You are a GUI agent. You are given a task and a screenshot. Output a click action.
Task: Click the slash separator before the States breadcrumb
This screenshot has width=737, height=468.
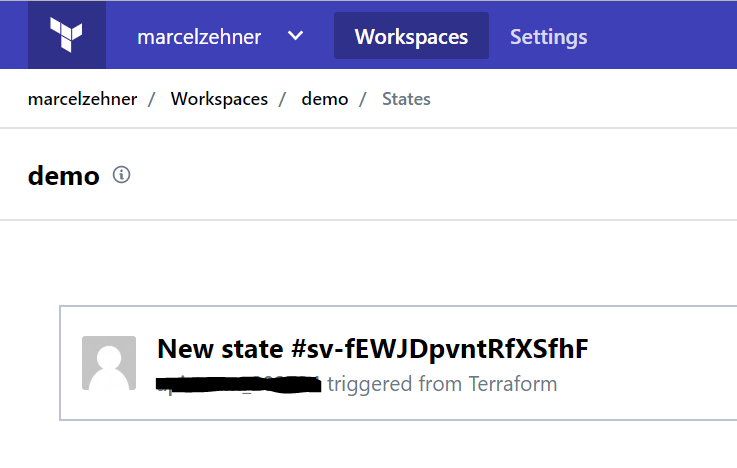click(363, 99)
